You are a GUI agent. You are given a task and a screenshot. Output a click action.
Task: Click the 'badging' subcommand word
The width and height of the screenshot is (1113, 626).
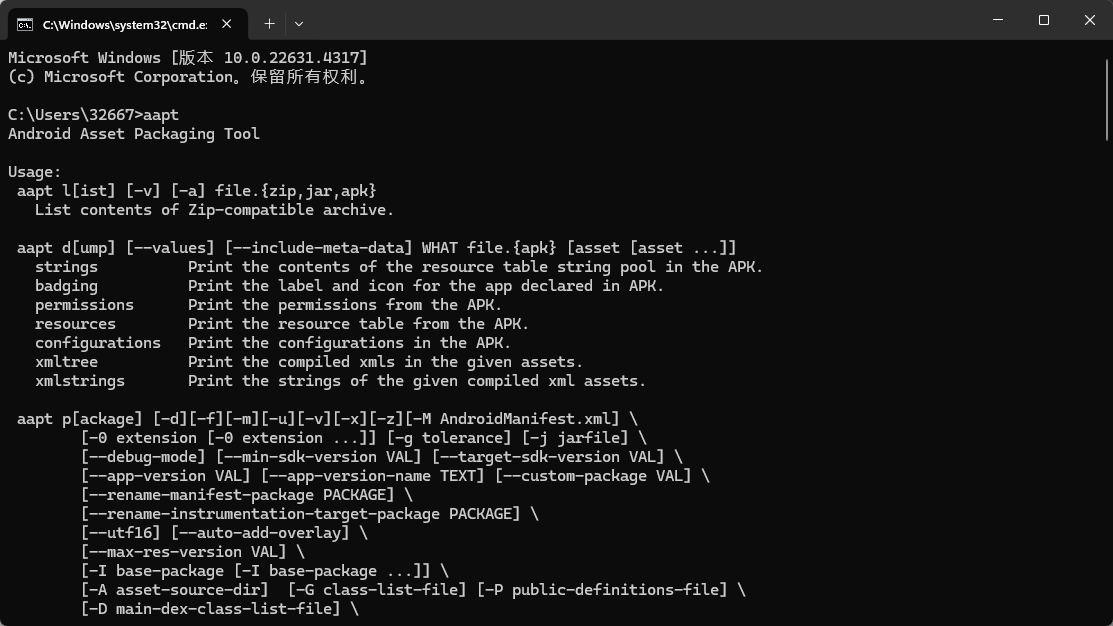pos(66,286)
